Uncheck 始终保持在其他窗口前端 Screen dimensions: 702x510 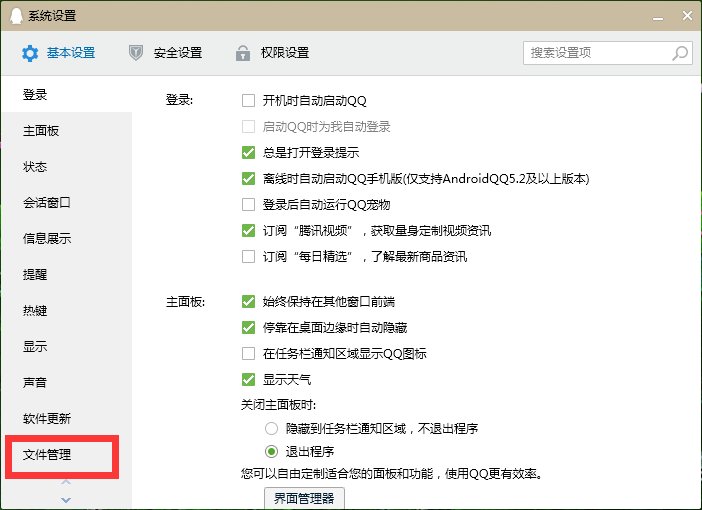tap(248, 301)
